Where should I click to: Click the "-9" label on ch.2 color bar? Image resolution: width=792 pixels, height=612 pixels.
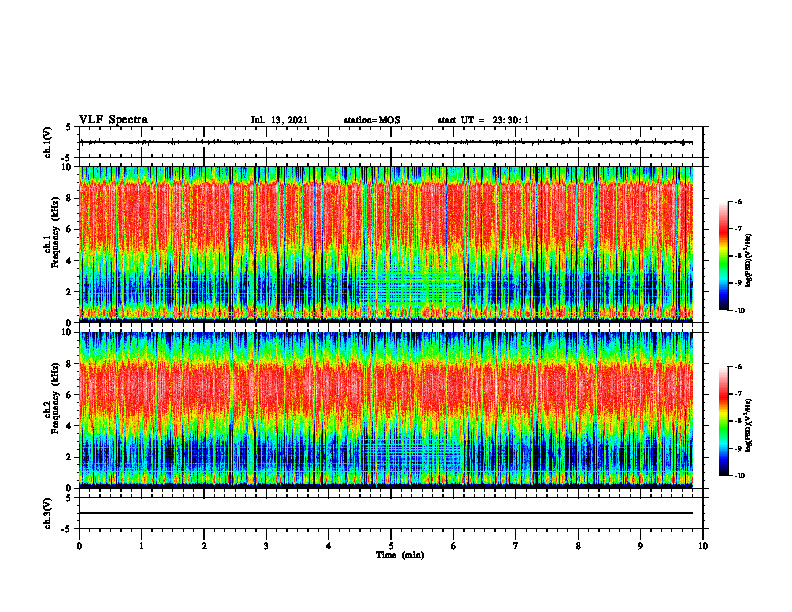pyautogui.click(x=738, y=448)
